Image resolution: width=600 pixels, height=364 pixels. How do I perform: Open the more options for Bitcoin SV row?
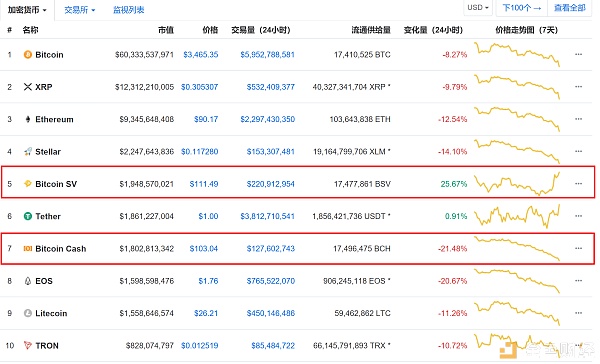[x=578, y=184]
